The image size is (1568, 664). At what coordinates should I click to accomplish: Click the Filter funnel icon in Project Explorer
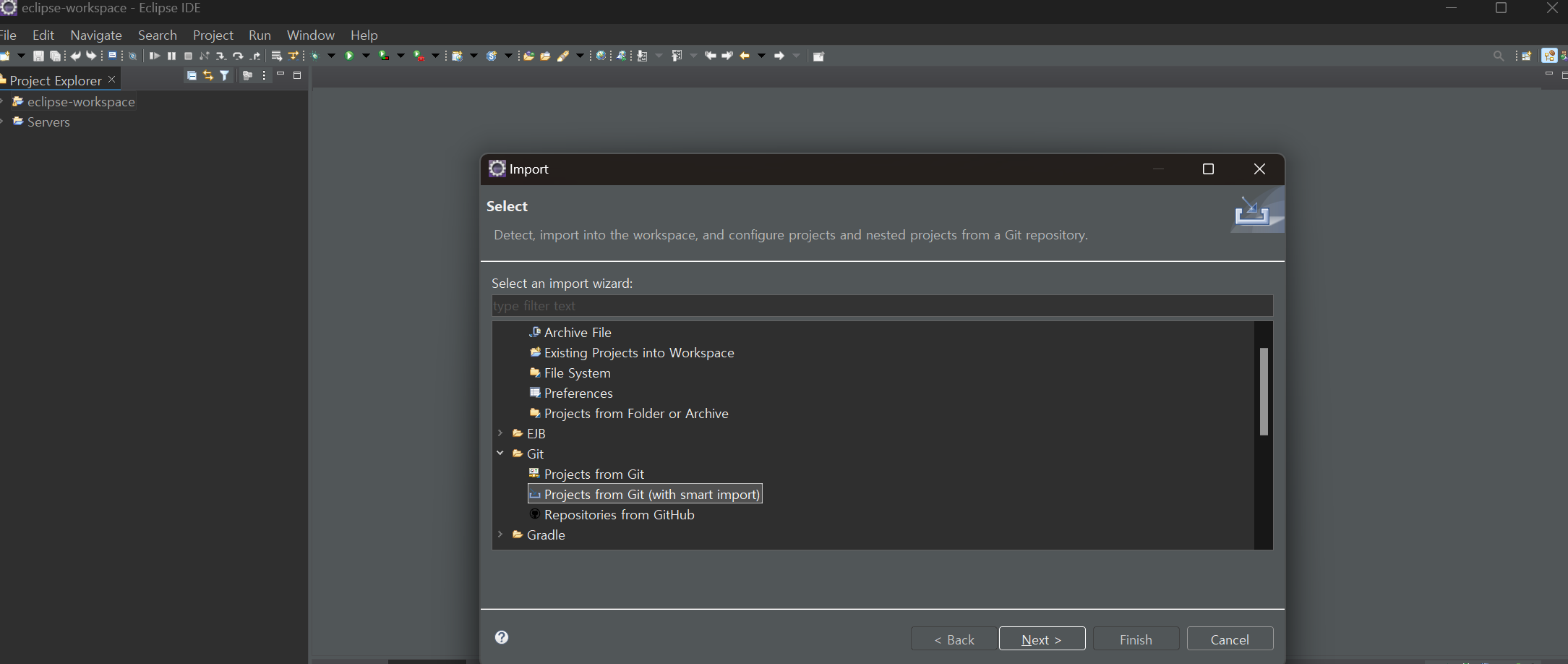click(224, 75)
